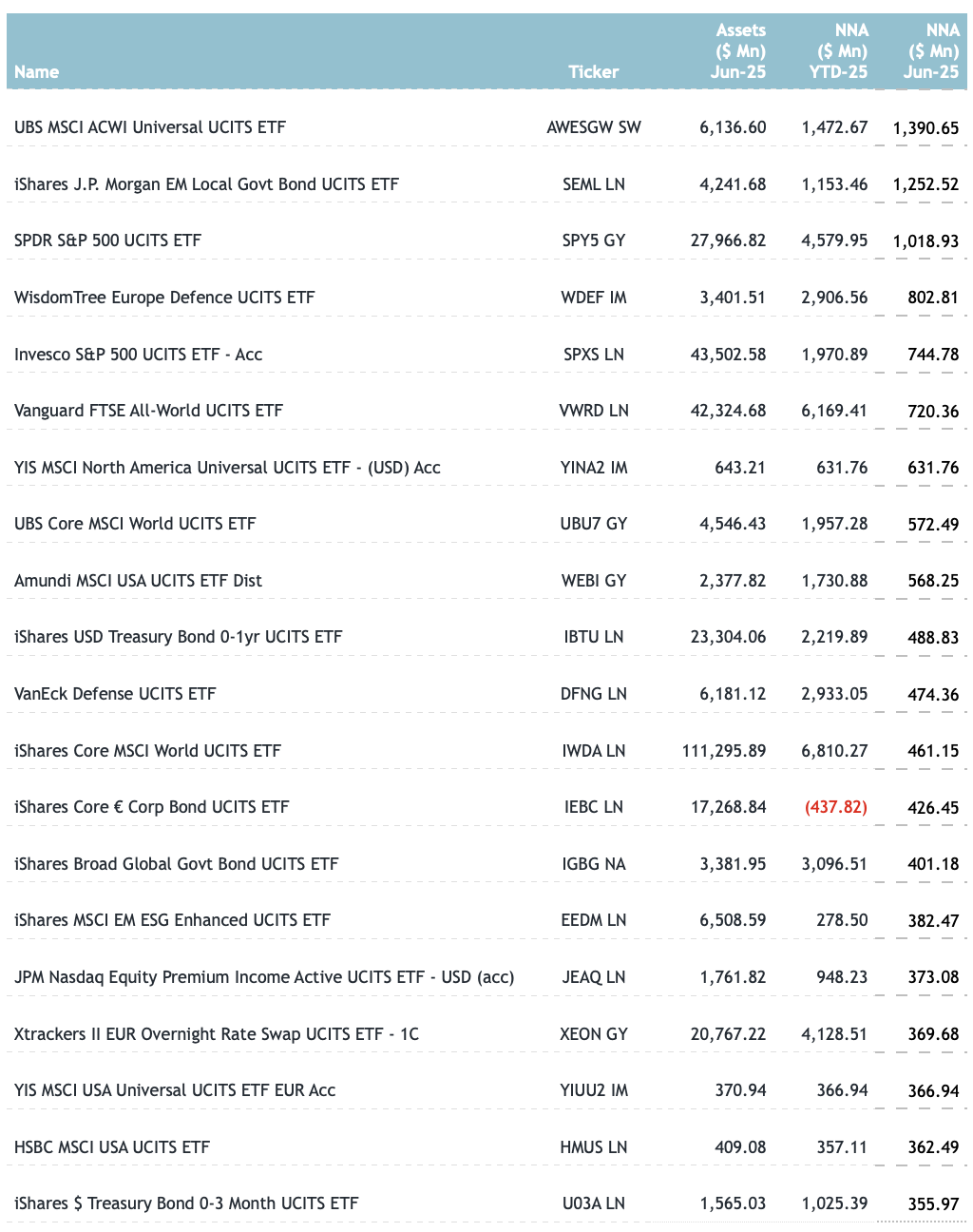Select the SPDR S&P 500 UCITS ETF name
973x1232 pixels.
click(107, 241)
